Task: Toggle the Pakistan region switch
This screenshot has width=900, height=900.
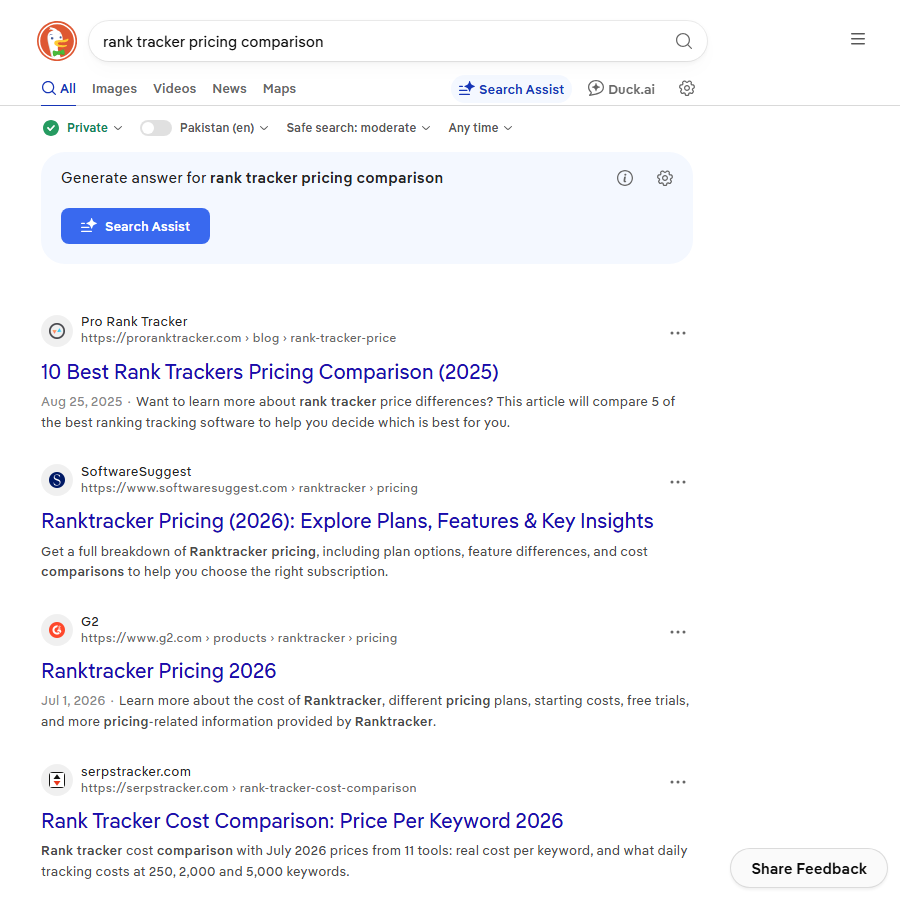Action: 156,127
